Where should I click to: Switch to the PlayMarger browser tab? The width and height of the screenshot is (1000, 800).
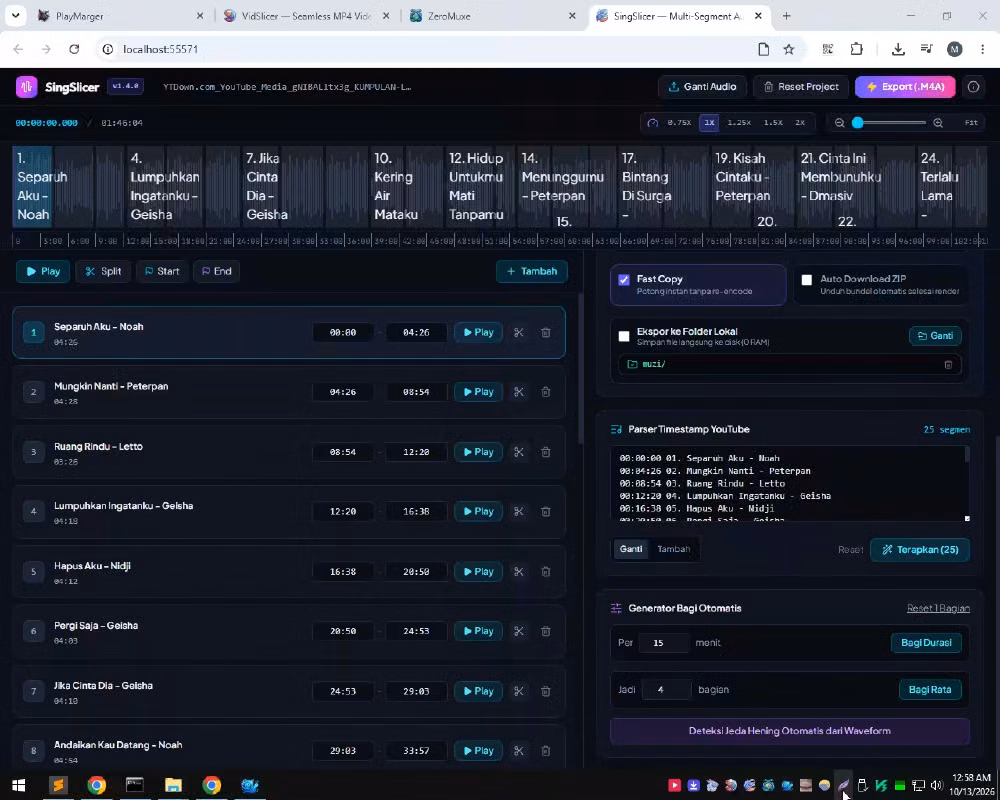pyautogui.click(x=118, y=16)
